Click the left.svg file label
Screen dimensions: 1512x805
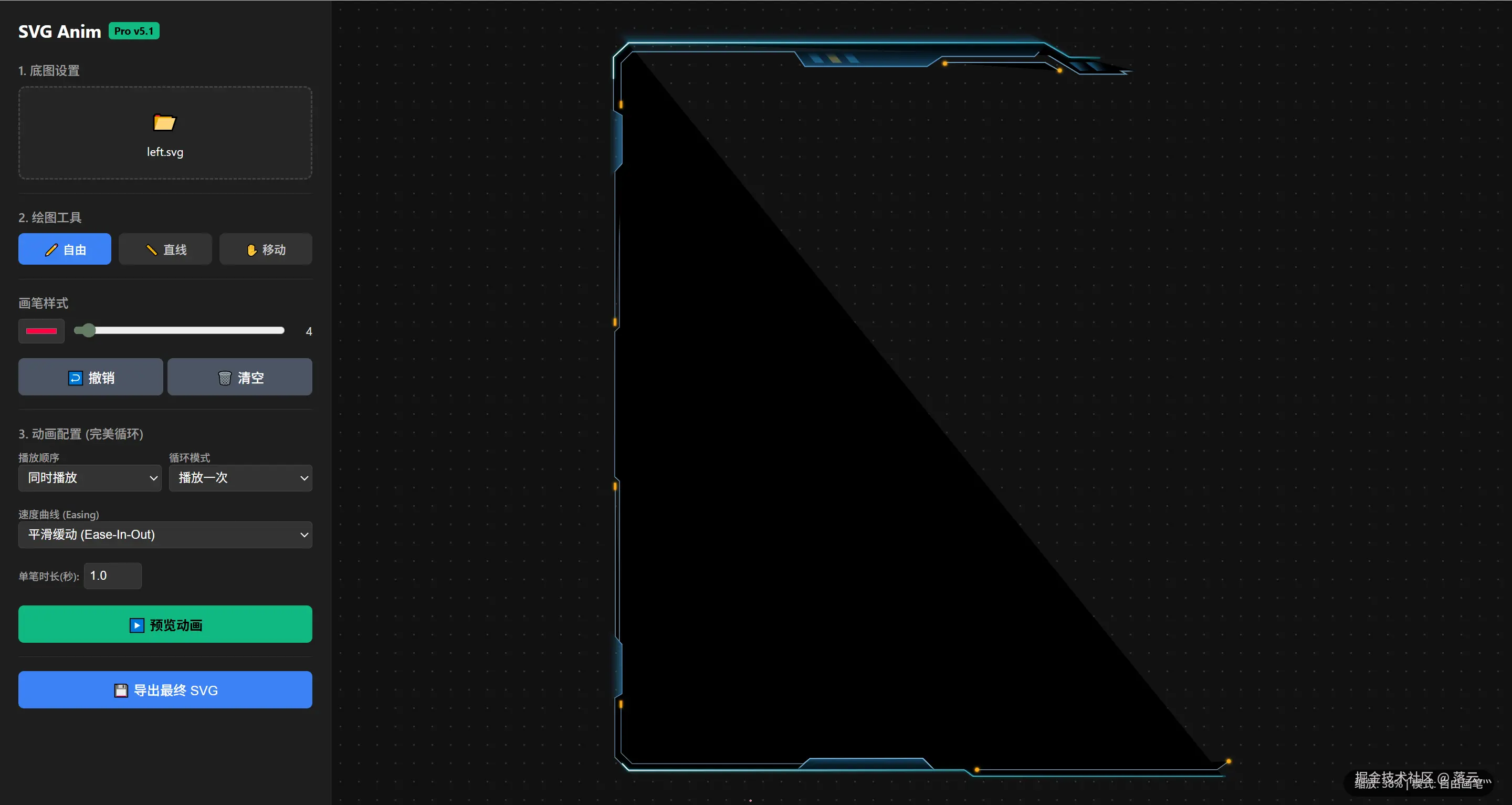(165, 152)
